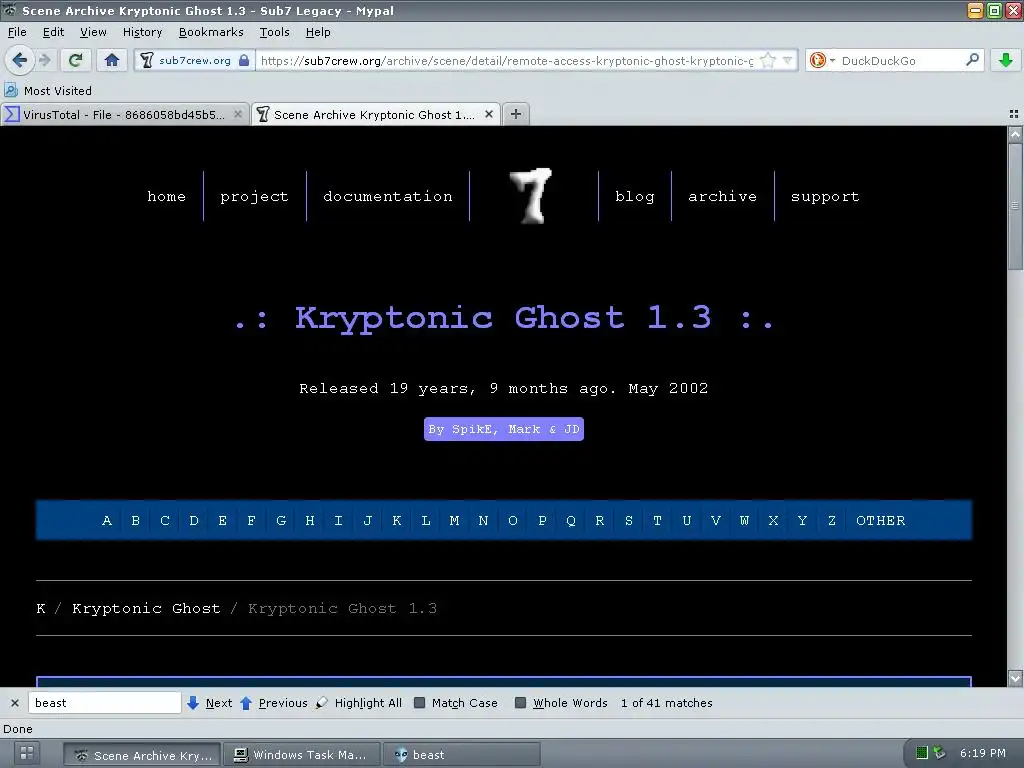1024x768 pixels.
Task: Click the green system tray monitor icon
Action: (921, 753)
